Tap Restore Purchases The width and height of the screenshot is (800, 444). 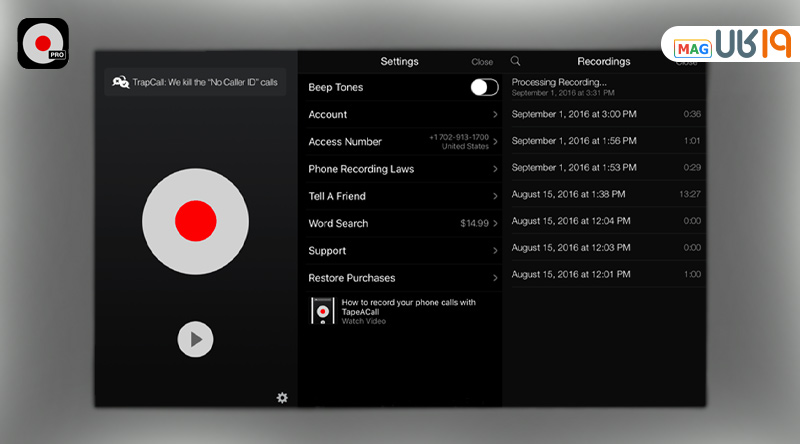tap(400, 278)
